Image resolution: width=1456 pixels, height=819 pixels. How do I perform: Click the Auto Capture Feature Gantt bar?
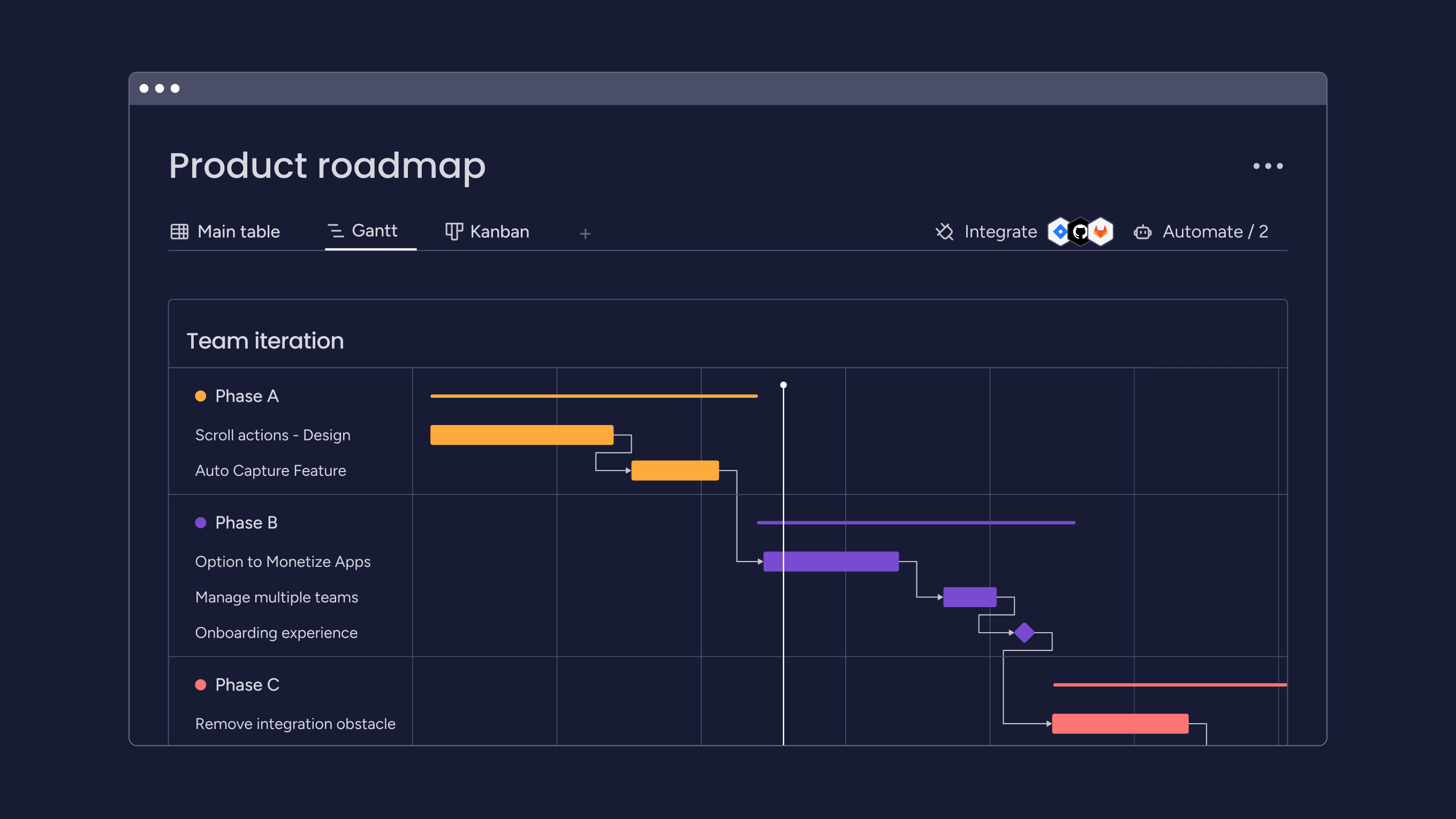675,470
